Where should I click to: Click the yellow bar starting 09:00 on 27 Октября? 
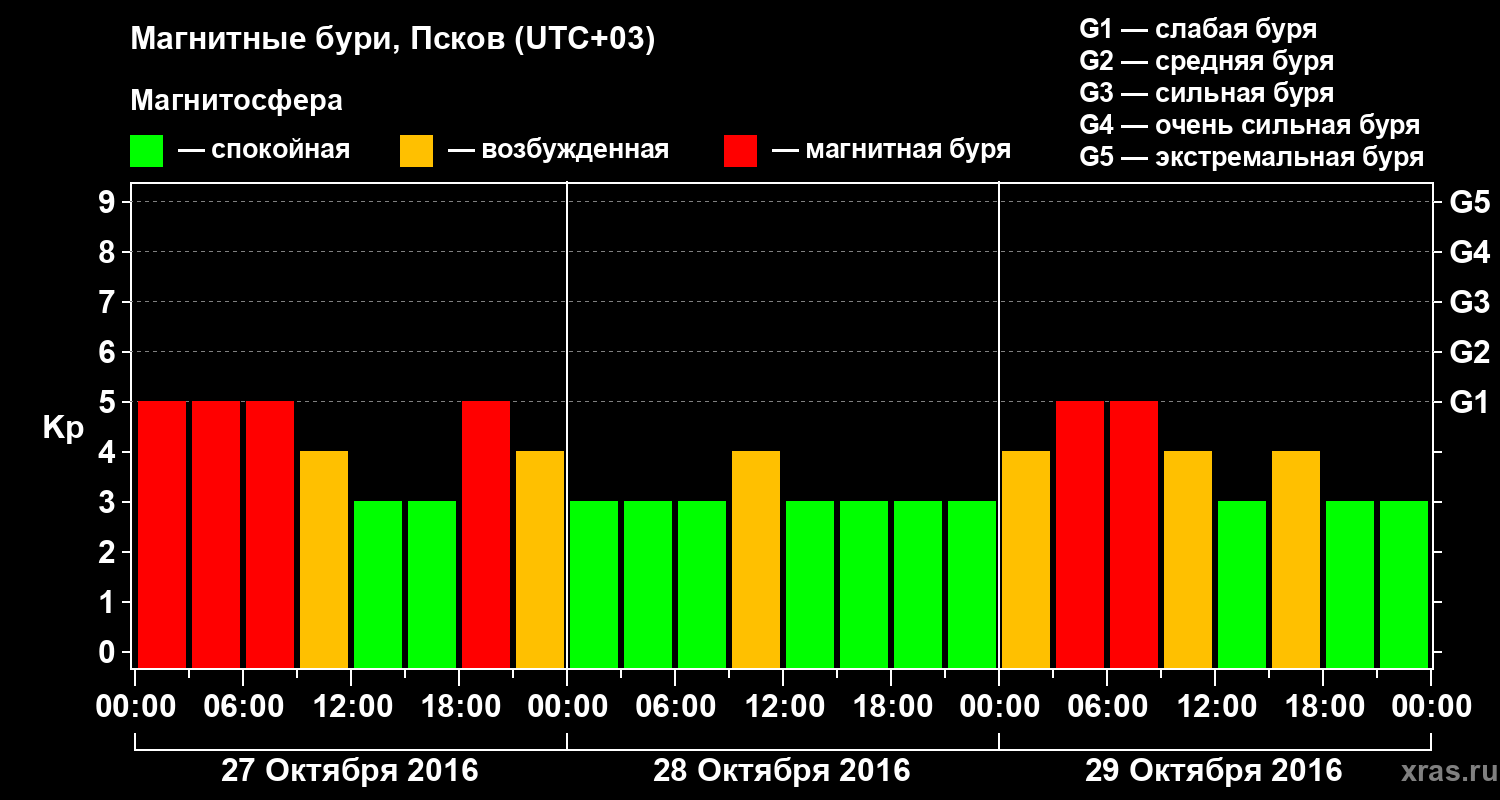point(324,559)
